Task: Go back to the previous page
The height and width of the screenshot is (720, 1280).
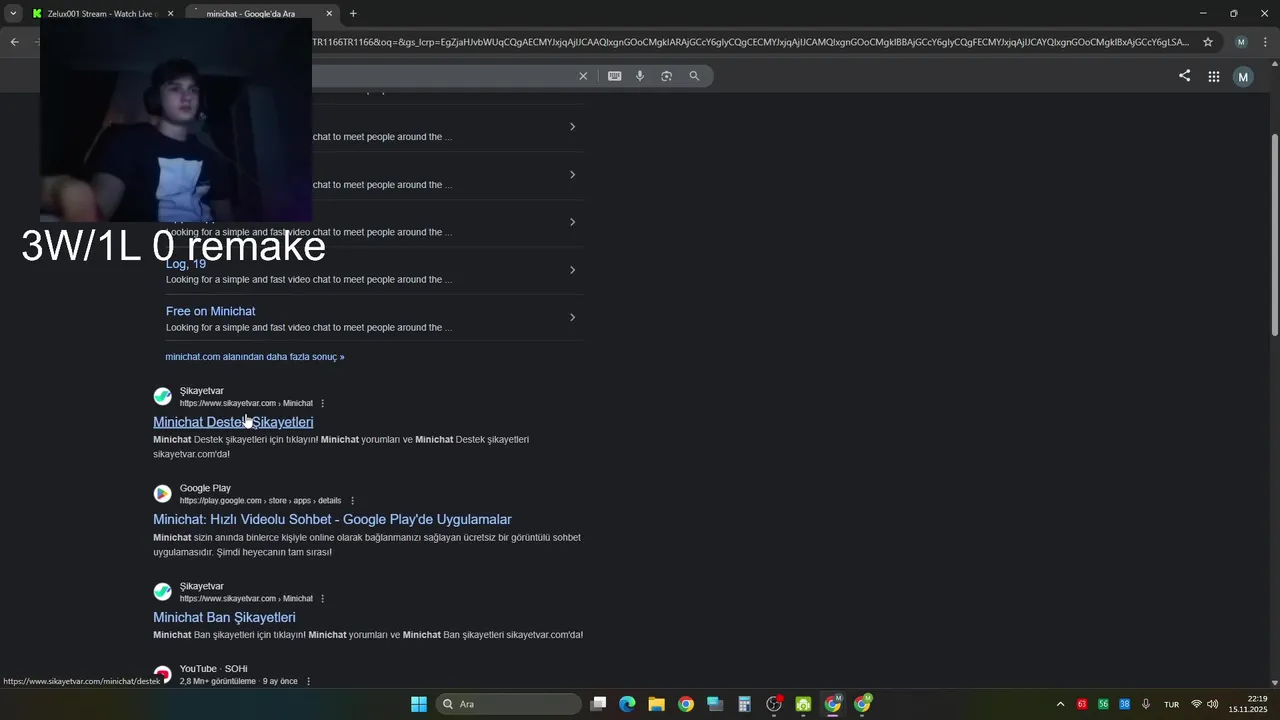Action: pyautogui.click(x=14, y=42)
